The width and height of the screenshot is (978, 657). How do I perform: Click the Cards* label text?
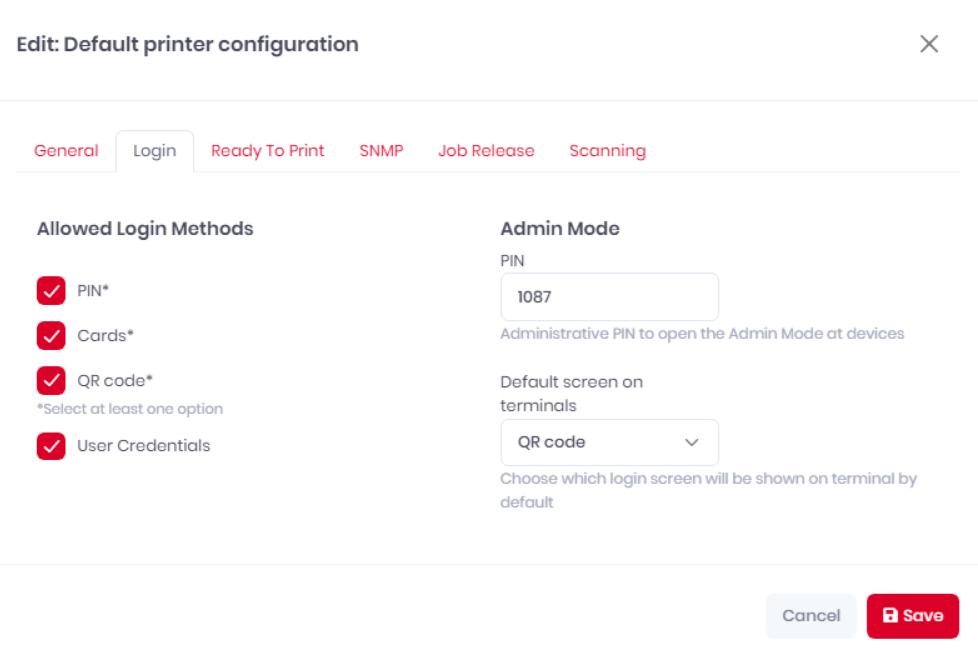click(105, 336)
